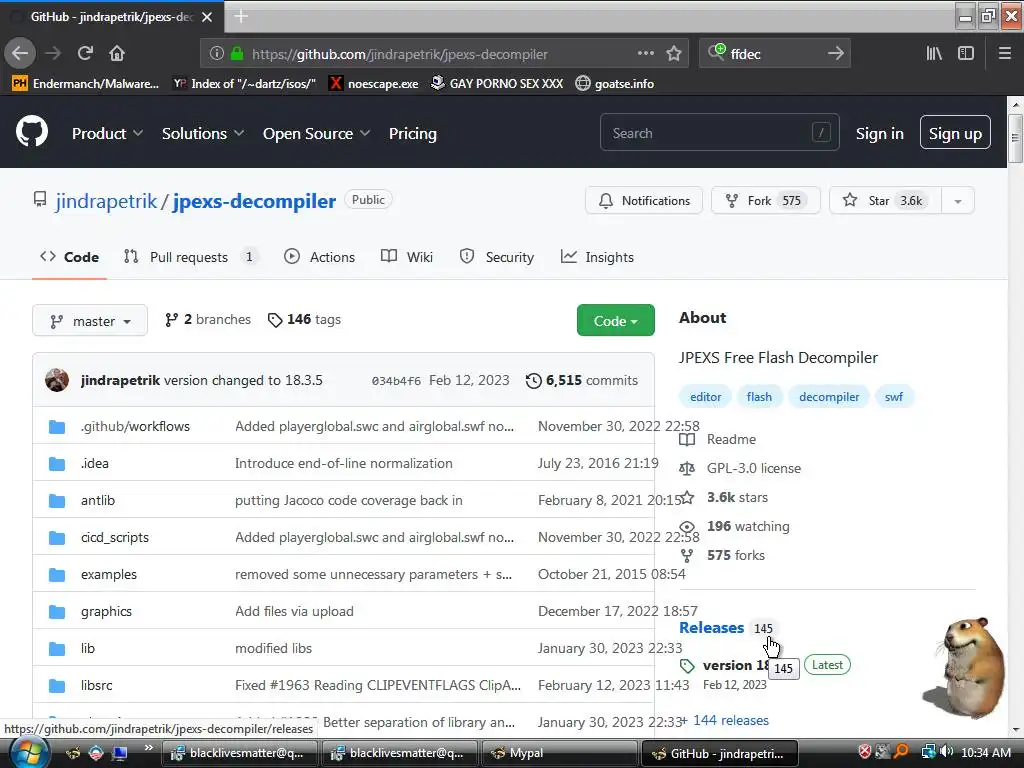Open the graphics folder

(106, 611)
